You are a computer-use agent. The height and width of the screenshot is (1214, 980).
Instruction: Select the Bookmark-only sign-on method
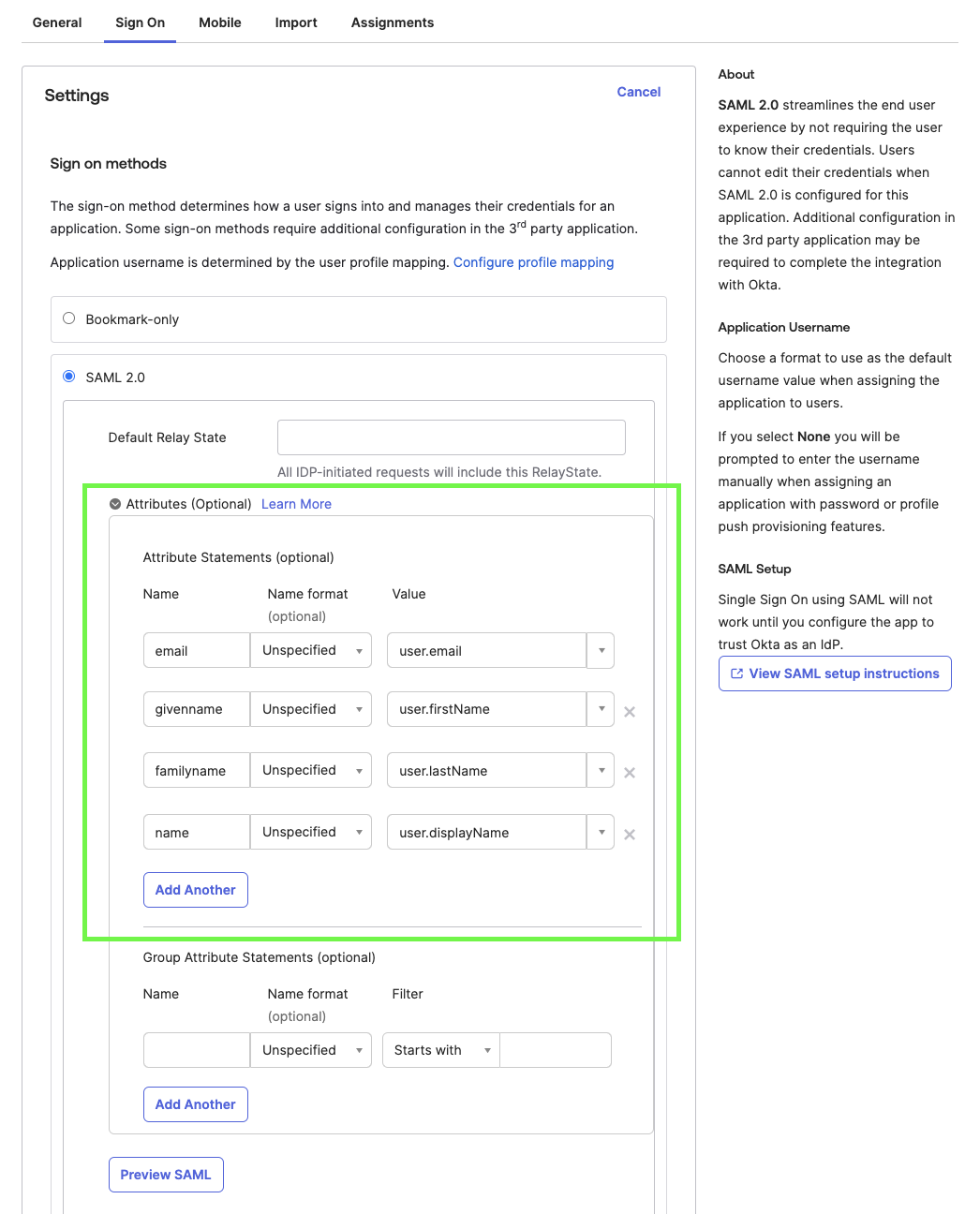coord(68,318)
